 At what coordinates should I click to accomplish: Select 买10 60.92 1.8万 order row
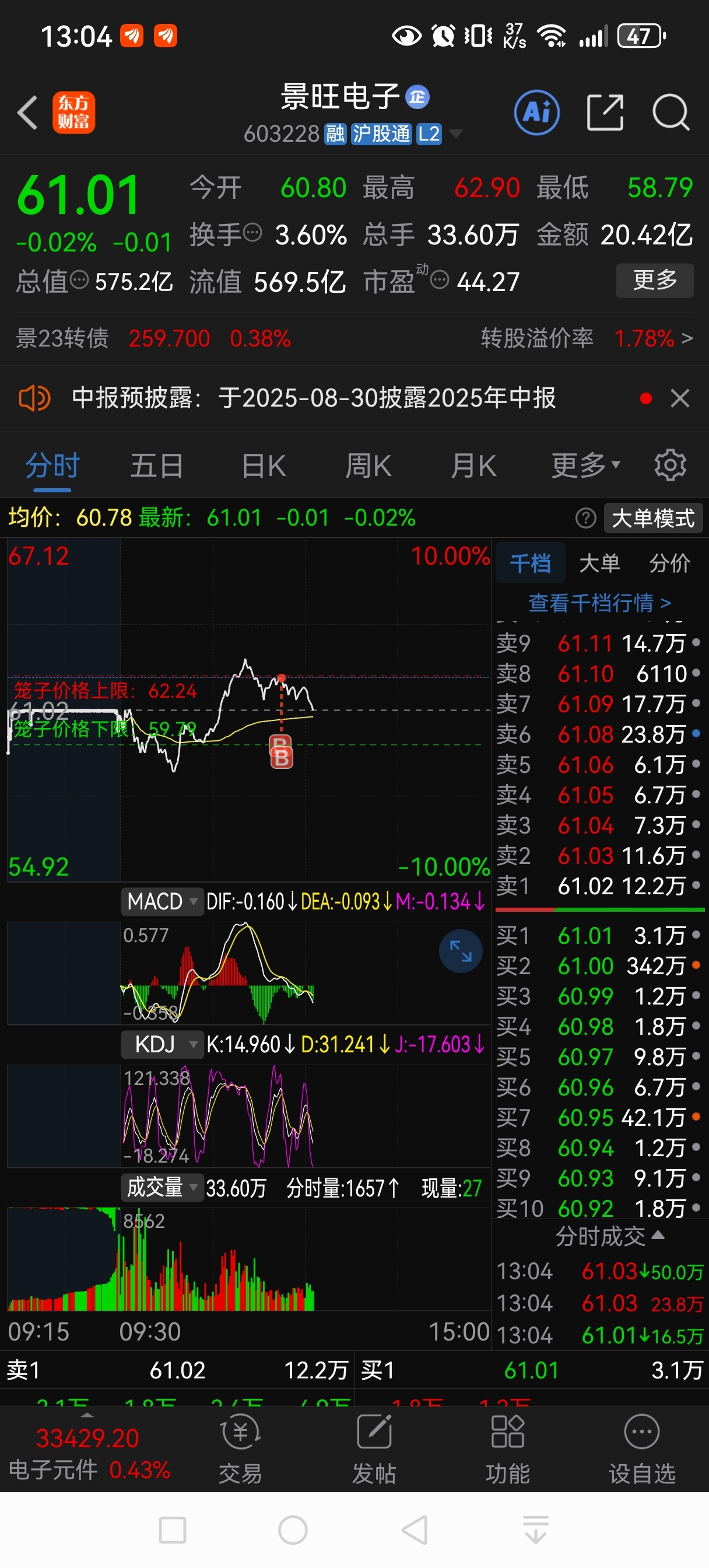click(x=599, y=1208)
